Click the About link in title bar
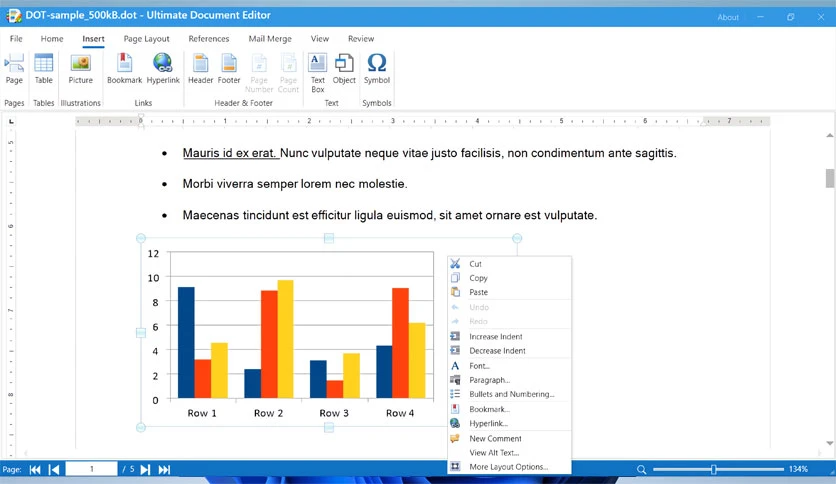The width and height of the screenshot is (836, 484). 728,17
